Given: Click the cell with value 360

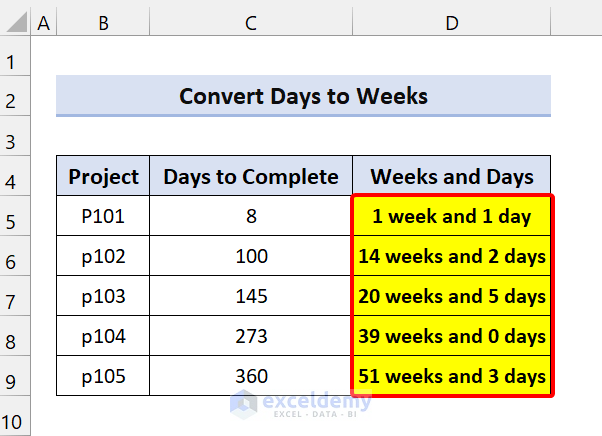Looking at the screenshot, I should coord(251,376).
